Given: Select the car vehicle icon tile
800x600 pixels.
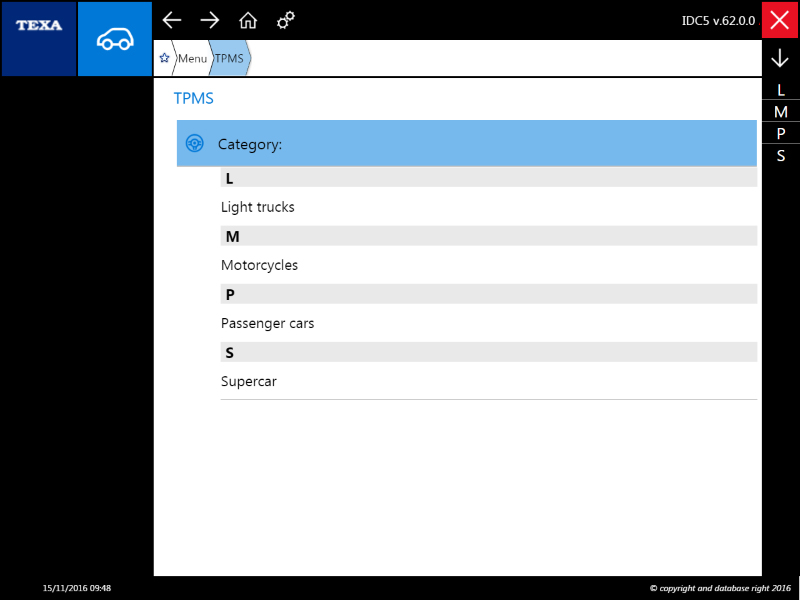Looking at the screenshot, I should (115, 39).
